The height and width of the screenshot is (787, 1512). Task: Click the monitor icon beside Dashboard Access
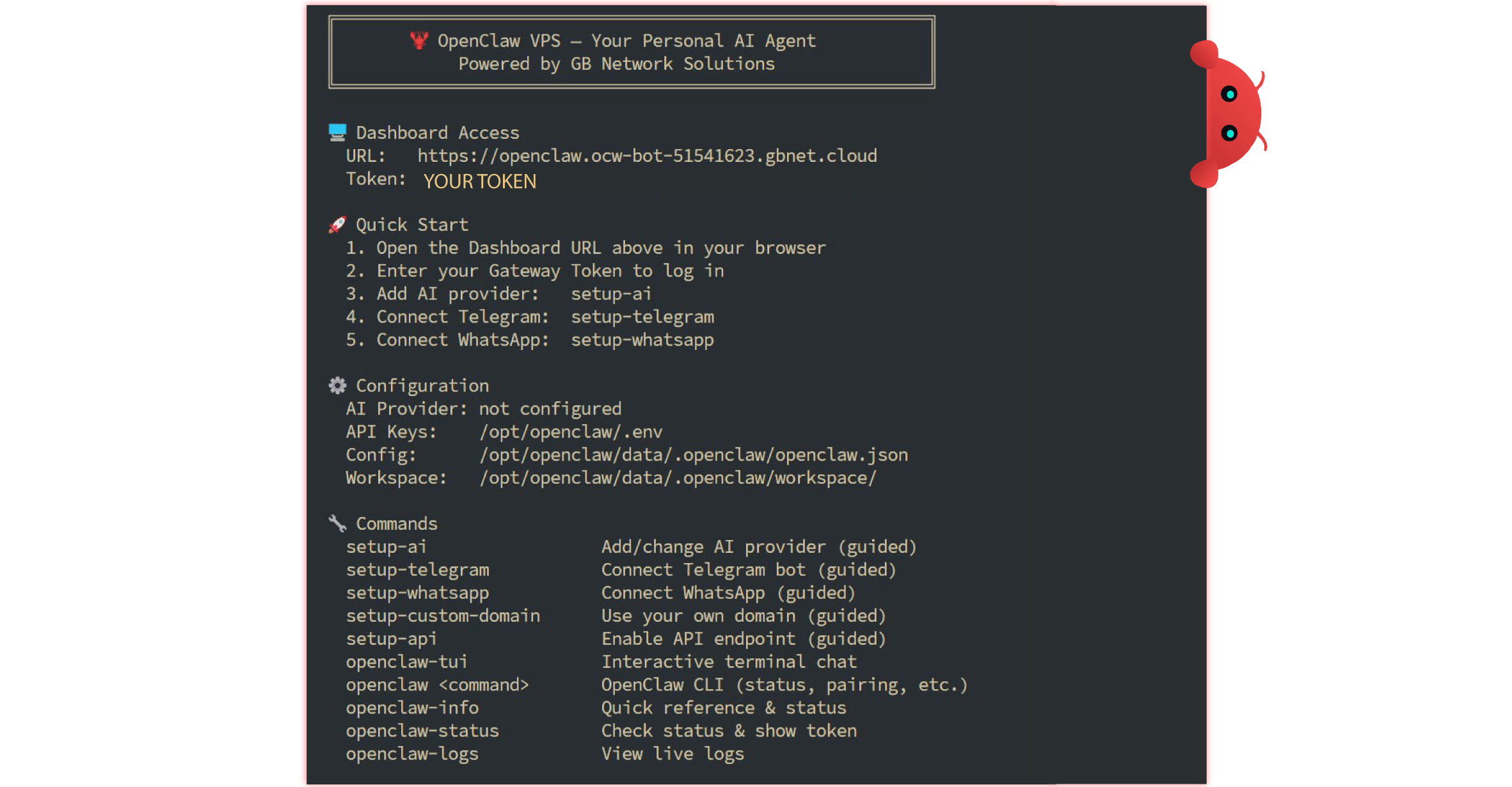(337, 132)
